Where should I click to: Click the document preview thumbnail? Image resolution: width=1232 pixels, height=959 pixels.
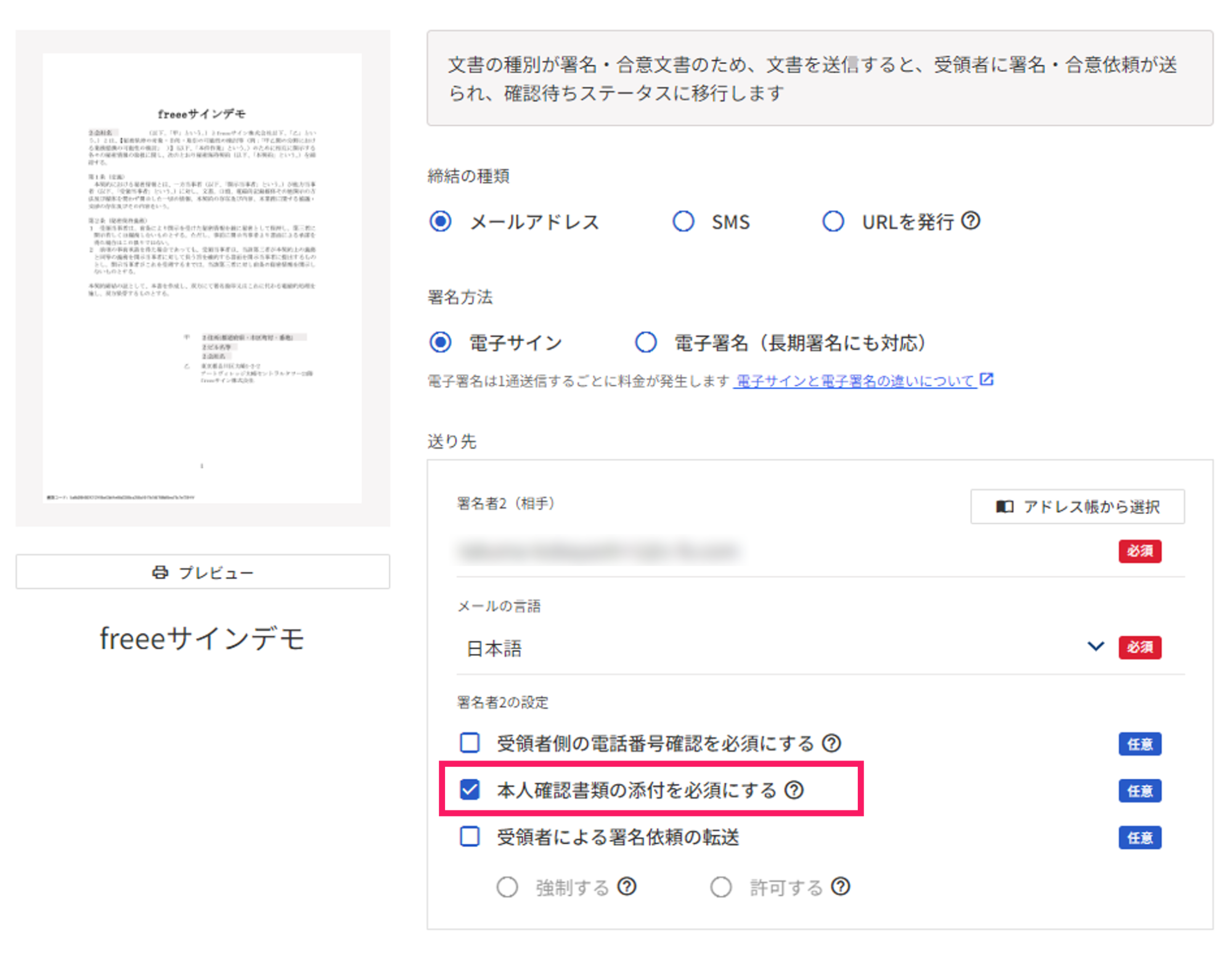(203, 278)
